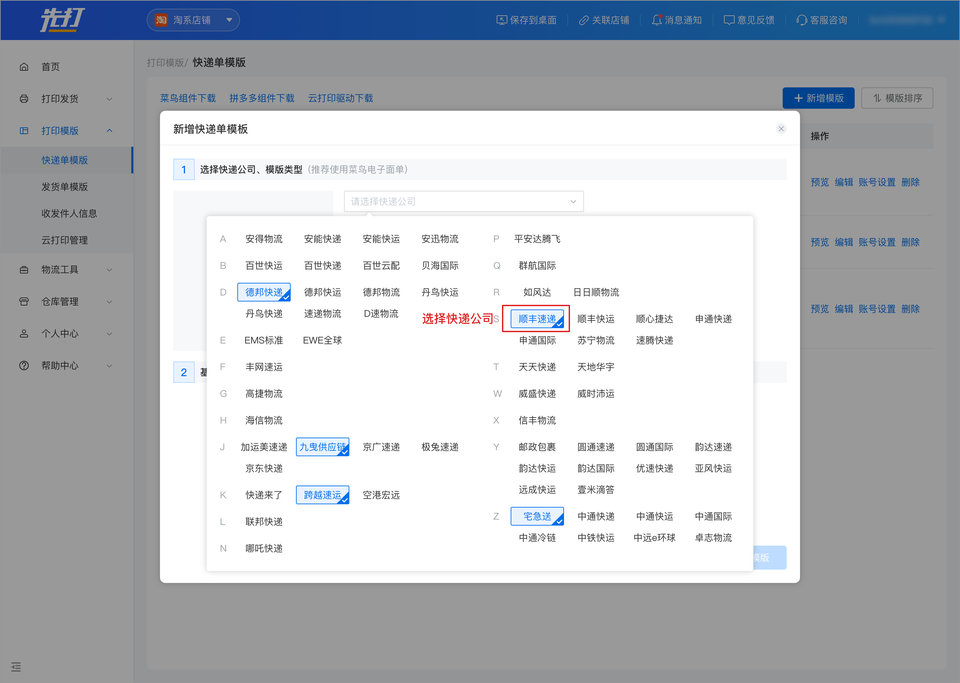Click the 帮助中心 question icon
Screen dimensions: 960x683
pos(24,366)
